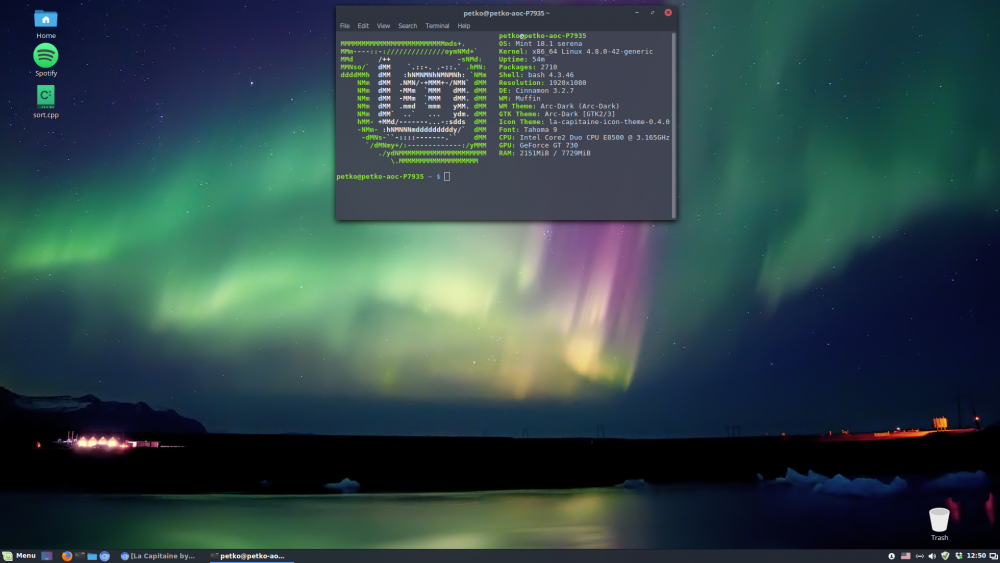Click the terminal window title text
This screenshot has height=563, width=1000.
tap(506, 13)
